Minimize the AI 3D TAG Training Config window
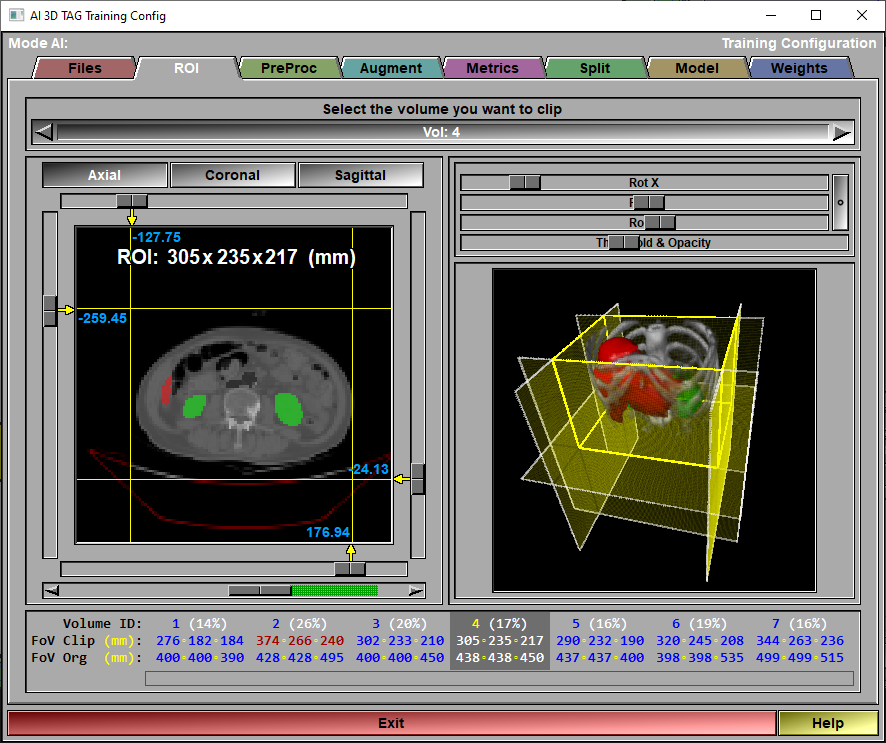This screenshot has width=886, height=743. (x=771, y=15)
